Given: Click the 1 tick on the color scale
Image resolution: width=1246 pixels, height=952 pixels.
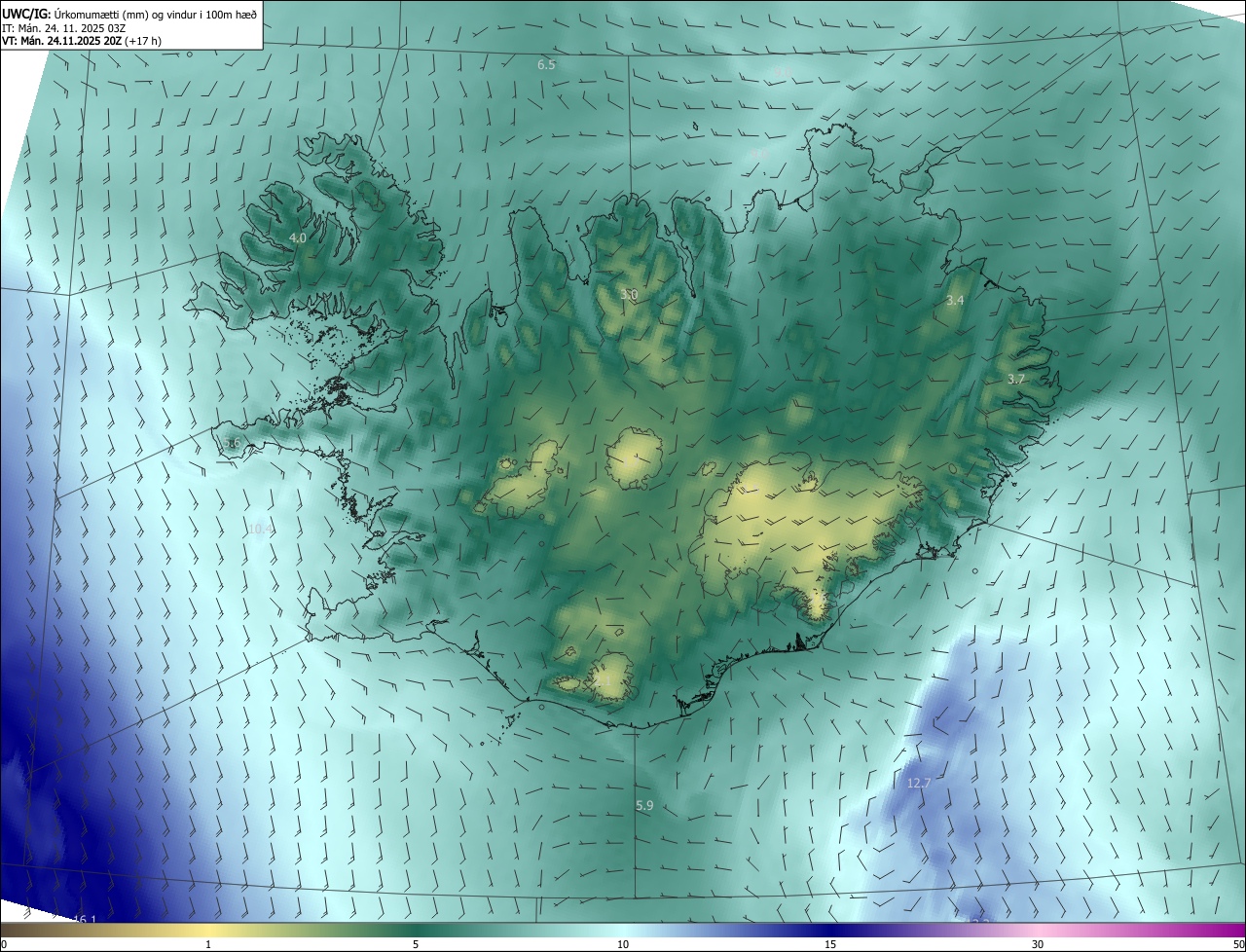Looking at the screenshot, I should click(208, 944).
